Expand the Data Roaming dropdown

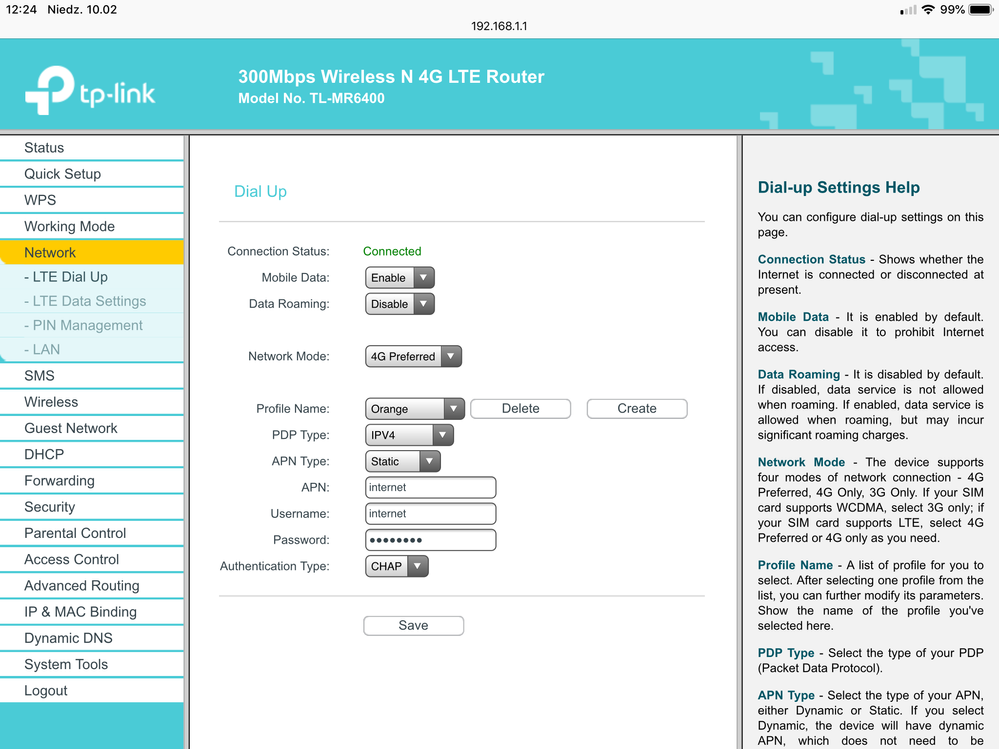(399, 304)
